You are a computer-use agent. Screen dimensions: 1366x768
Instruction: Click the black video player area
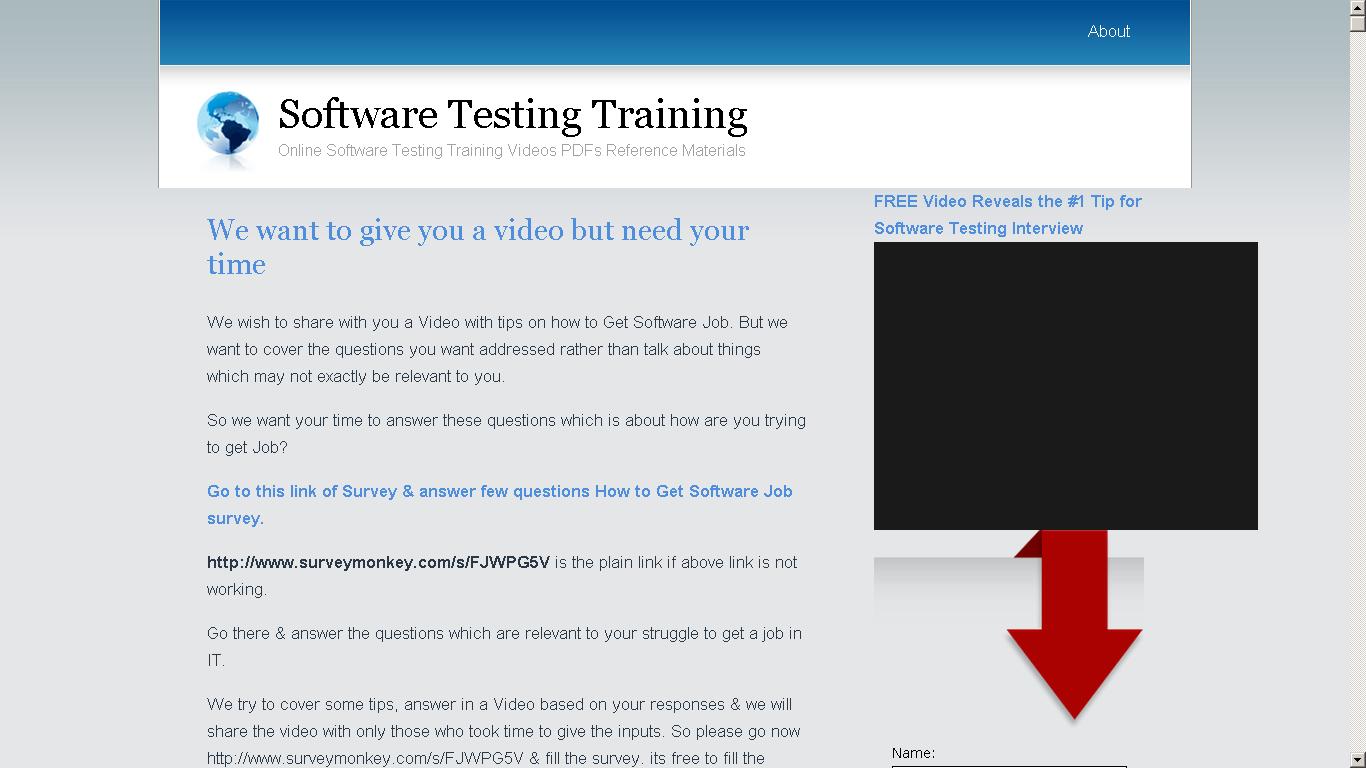pos(1066,386)
